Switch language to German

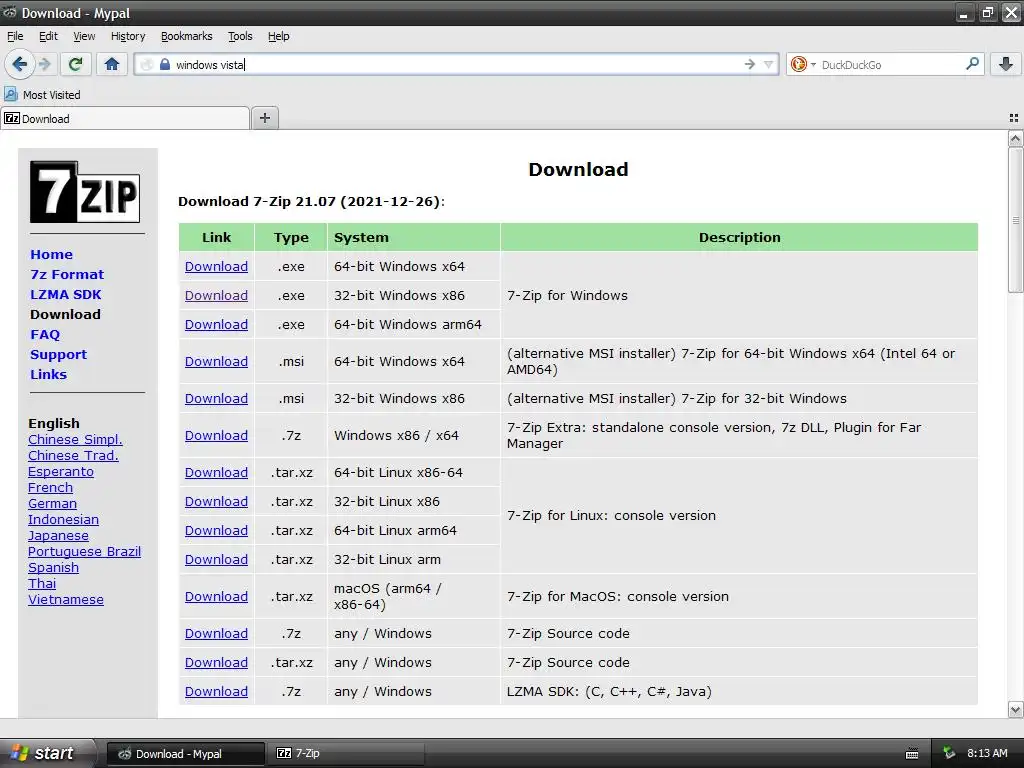click(x=52, y=504)
